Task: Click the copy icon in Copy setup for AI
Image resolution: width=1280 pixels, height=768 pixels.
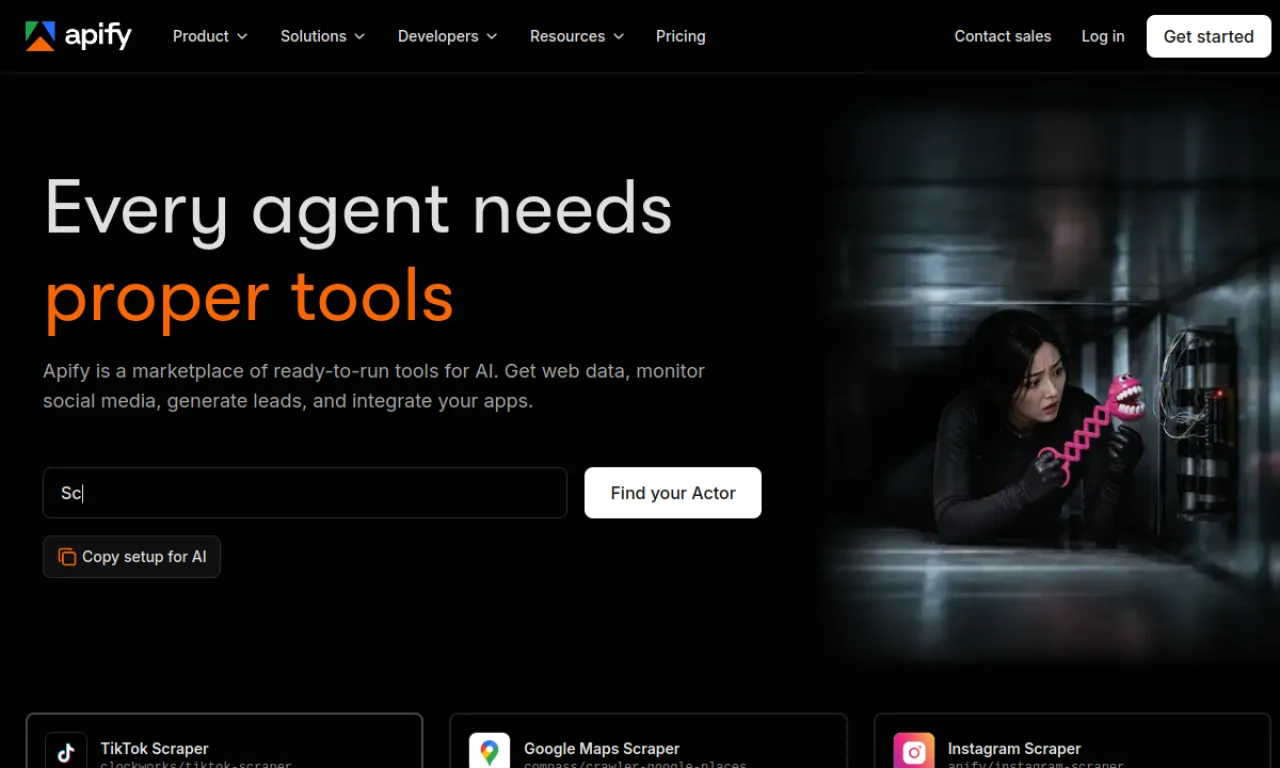Action: click(x=67, y=557)
